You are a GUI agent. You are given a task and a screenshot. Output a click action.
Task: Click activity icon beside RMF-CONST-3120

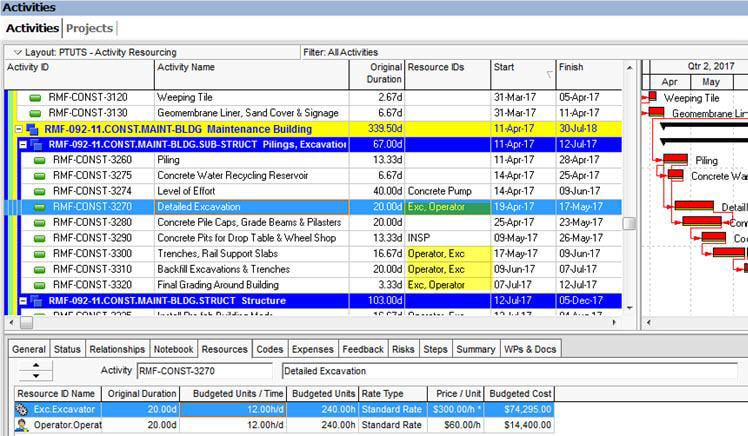(x=36, y=98)
